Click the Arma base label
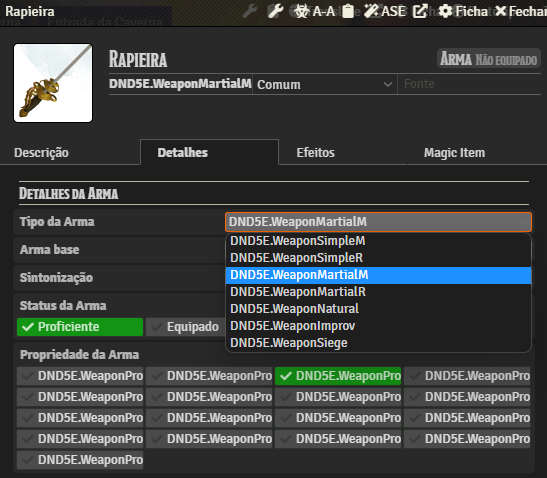 [x=50, y=250]
